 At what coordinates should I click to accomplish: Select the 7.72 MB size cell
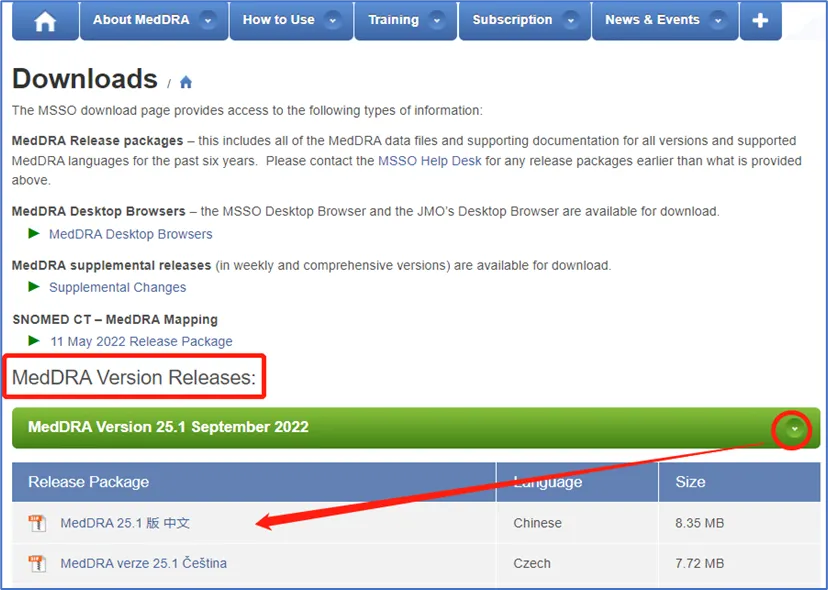tap(740, 564)
